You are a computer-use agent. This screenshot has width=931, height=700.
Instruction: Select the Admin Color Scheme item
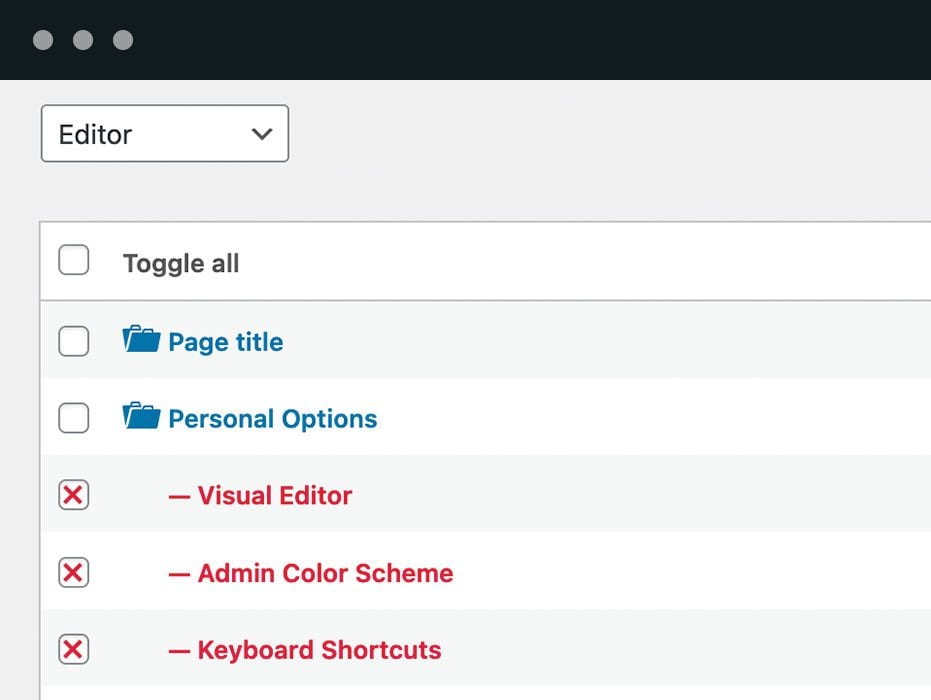coord(325,573)
